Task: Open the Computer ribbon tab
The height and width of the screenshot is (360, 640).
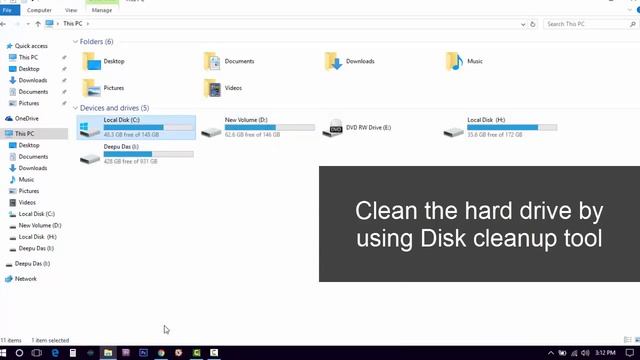Action: tap(39, 10)
